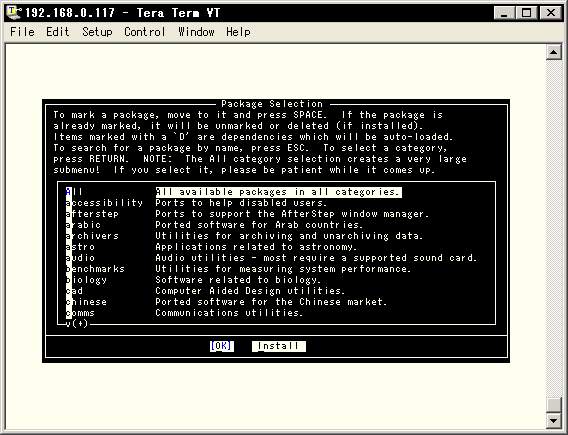
Task: Open the Setup menu
Action: (x=97, y=32)
